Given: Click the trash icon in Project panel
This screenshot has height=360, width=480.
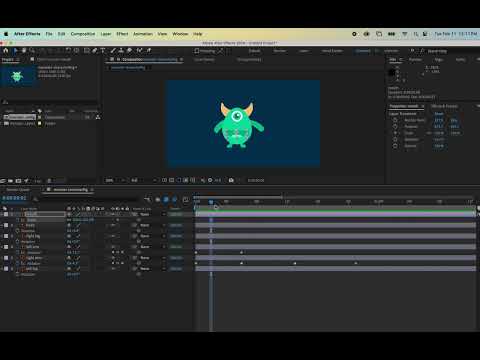Looking at the screenshot, I should pos(49,181).
